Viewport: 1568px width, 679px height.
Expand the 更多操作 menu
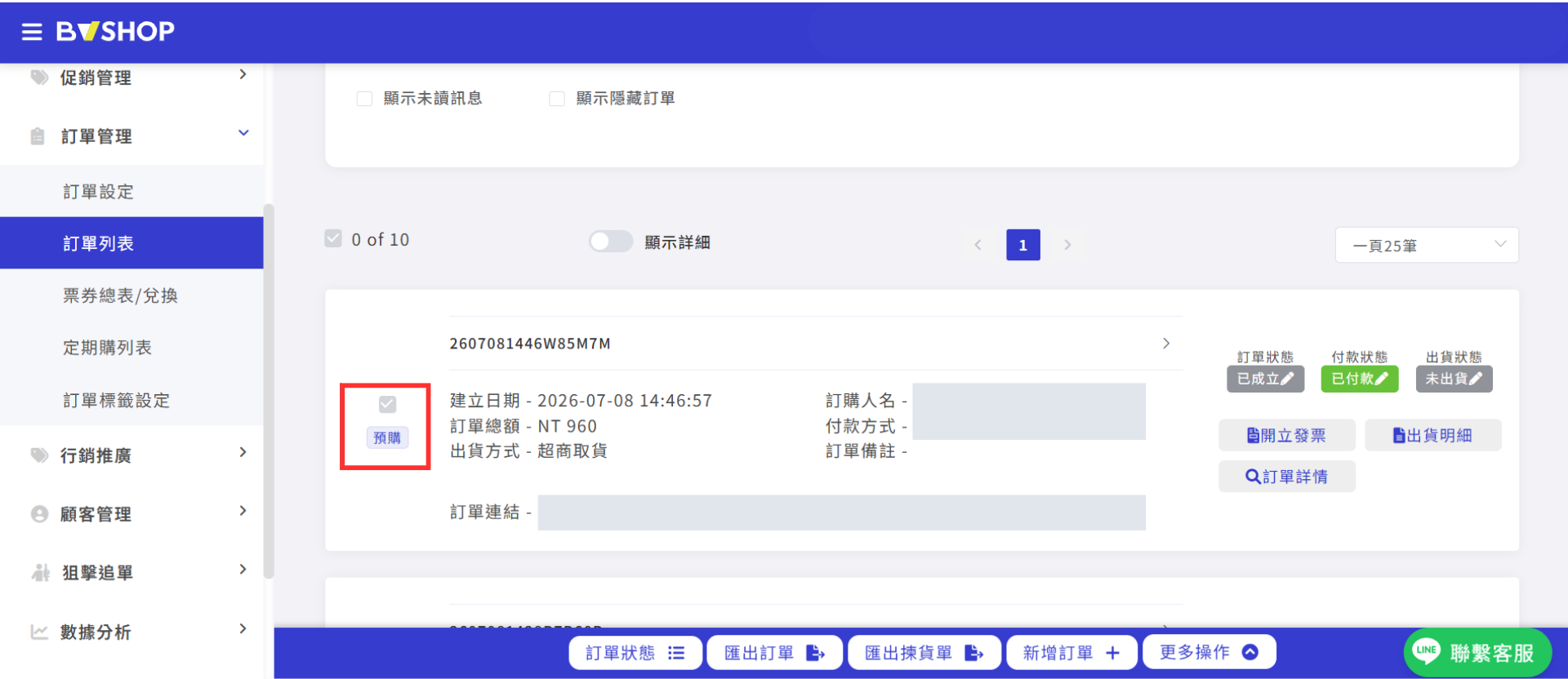pos(1209,652)
